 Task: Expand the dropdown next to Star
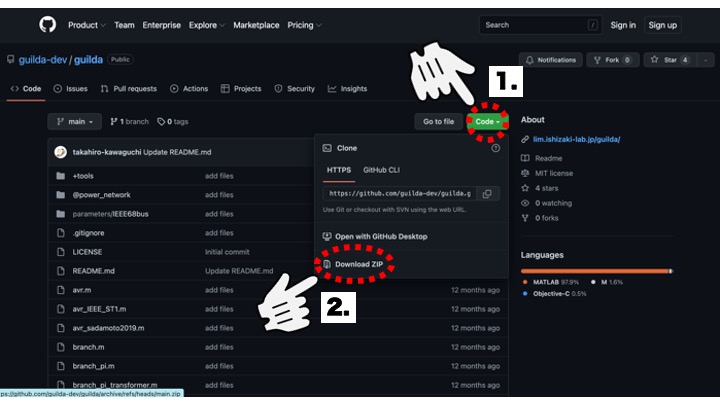(x=706, y=60)
